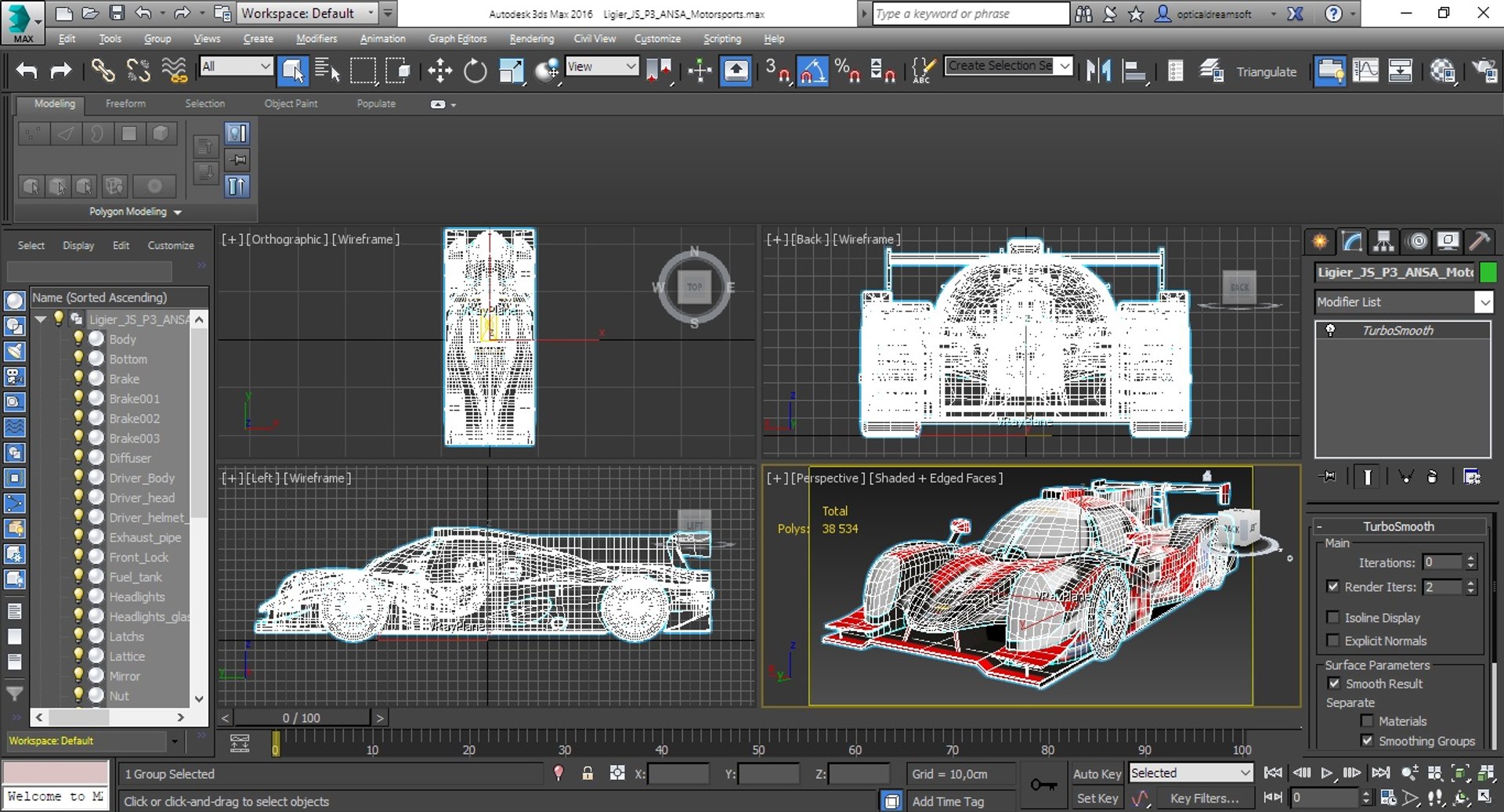Open the Material Editor teapot icon
Screen dimensions: 1504x812
pyautogui.click(x=1442, y=70)
